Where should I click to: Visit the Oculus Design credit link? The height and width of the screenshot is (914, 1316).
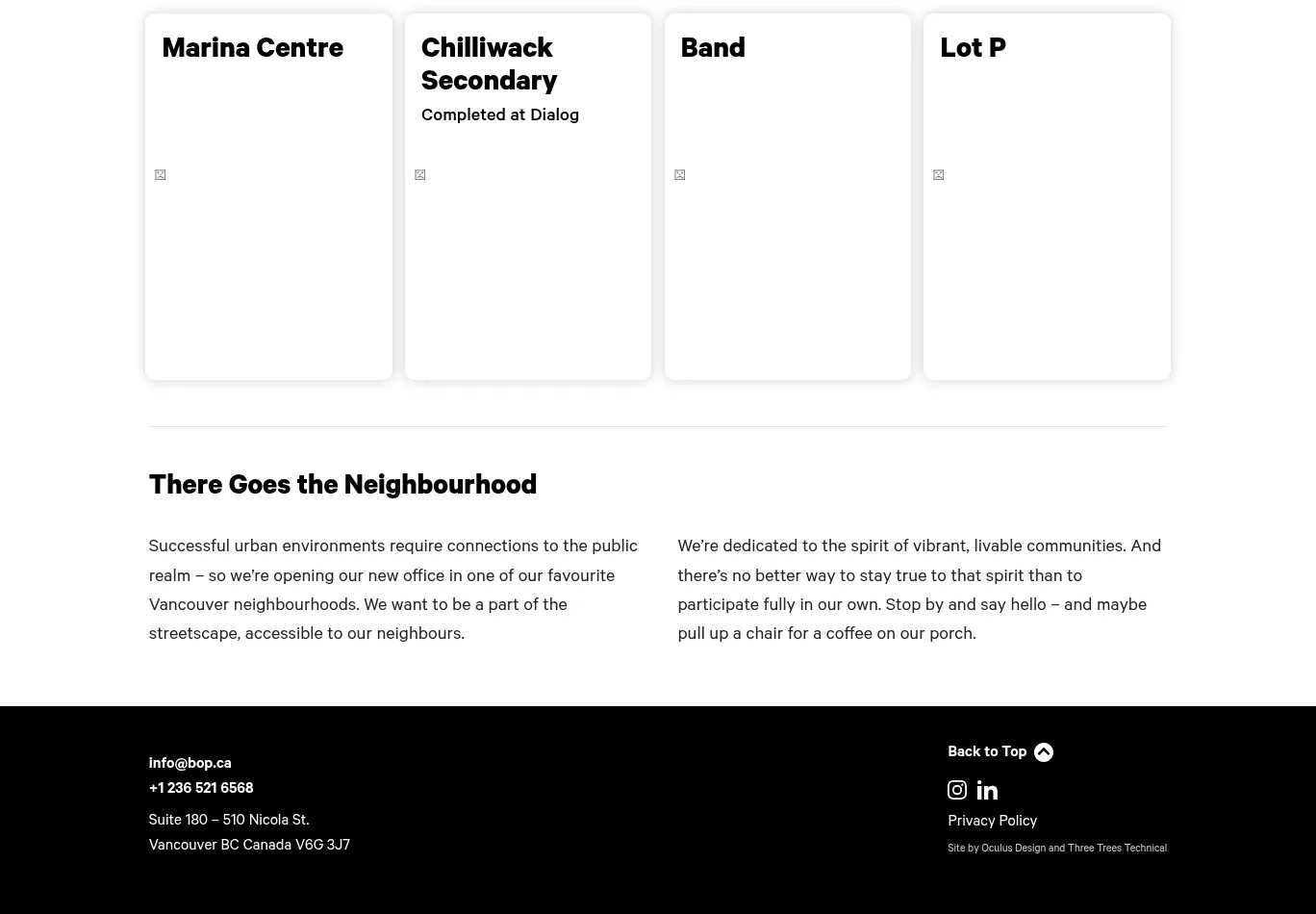coord(1013,849)
